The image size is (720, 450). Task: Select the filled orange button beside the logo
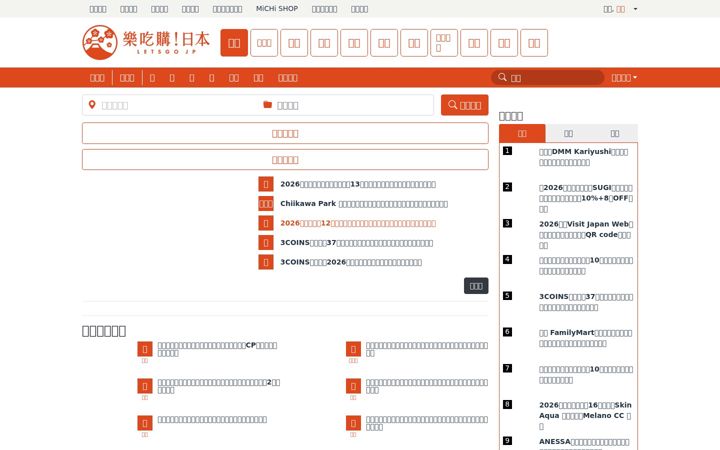pyautogui.click(x=234, y=43)
